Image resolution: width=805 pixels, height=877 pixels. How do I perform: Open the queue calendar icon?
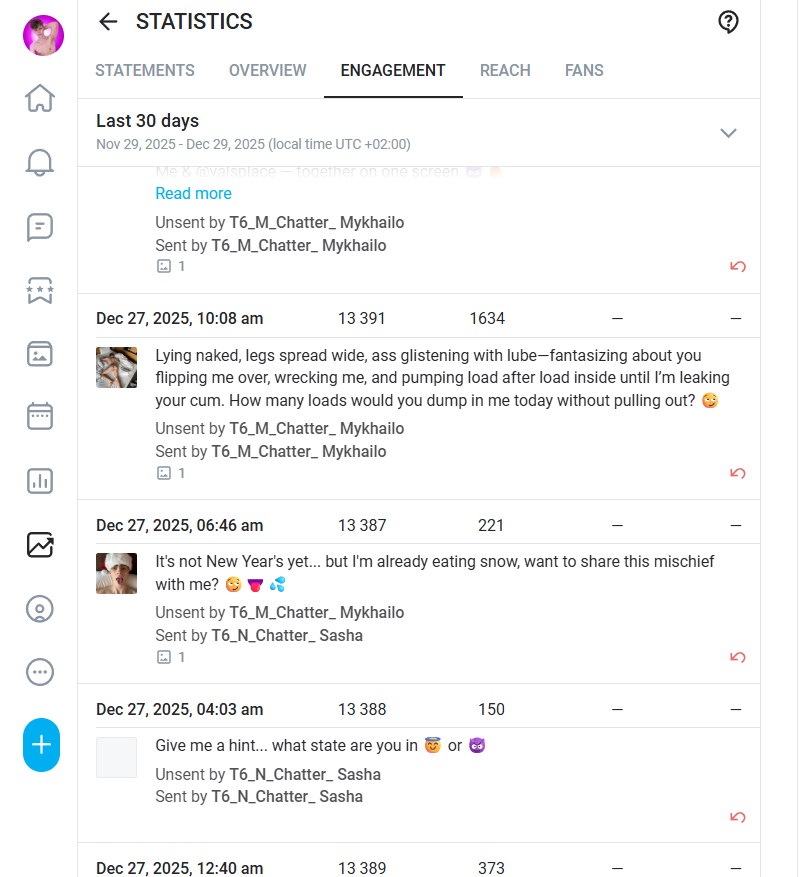coord(40,416)
